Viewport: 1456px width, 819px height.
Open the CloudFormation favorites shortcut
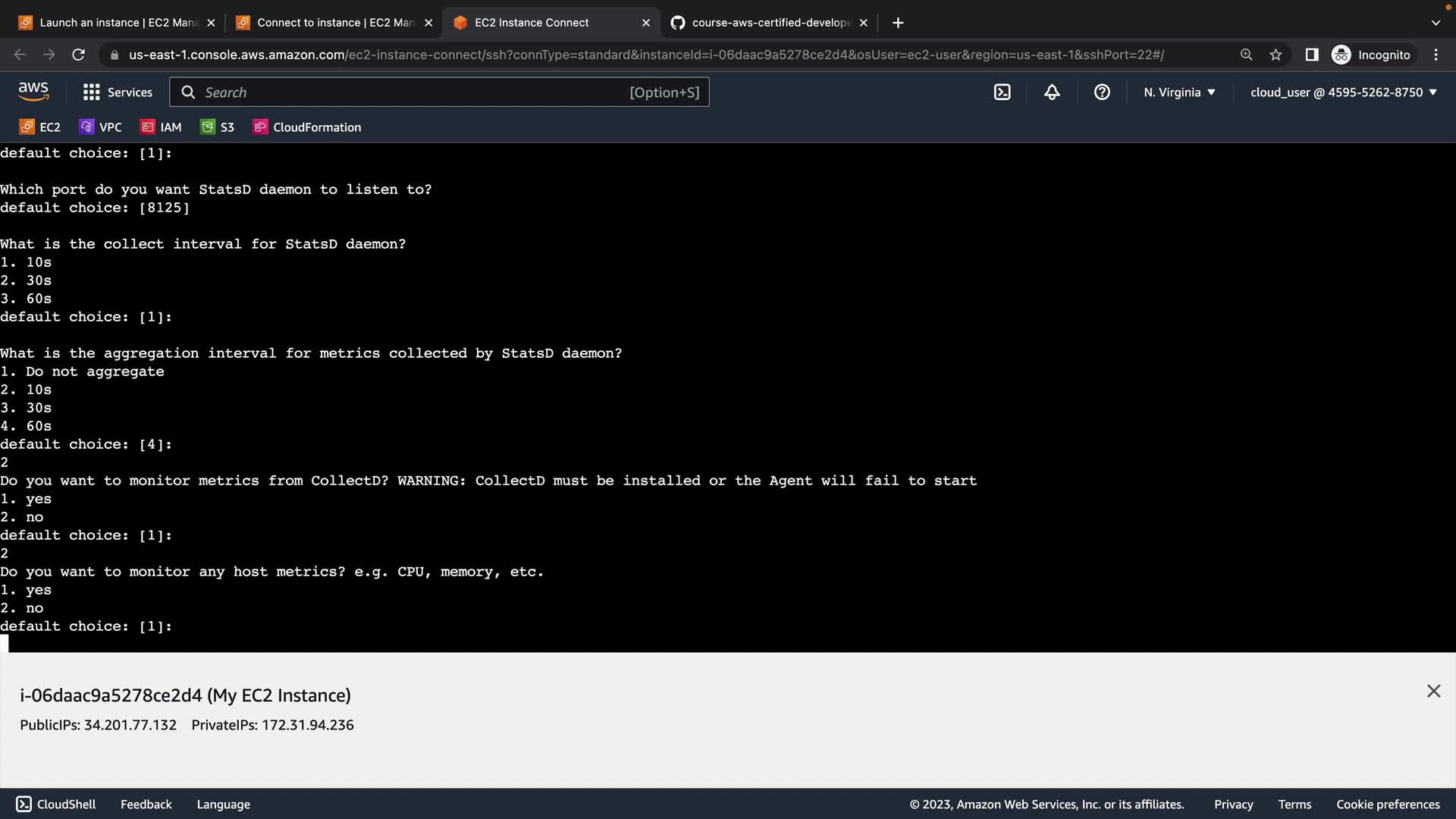click(307, 127)
